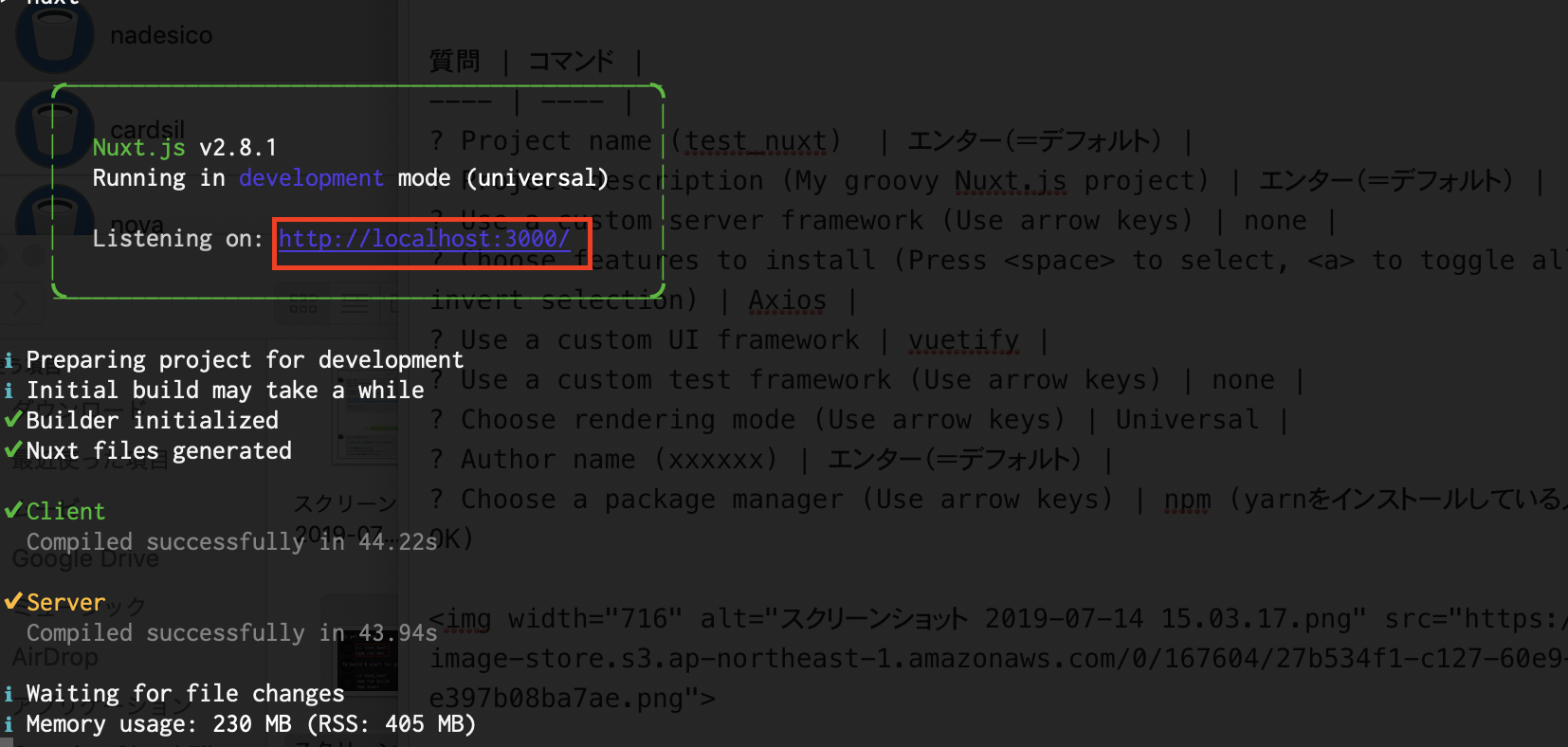The image size is (1568, 747).
Task: Open the http://localhost:3000/ link
Action: click(x=424, y=239)
